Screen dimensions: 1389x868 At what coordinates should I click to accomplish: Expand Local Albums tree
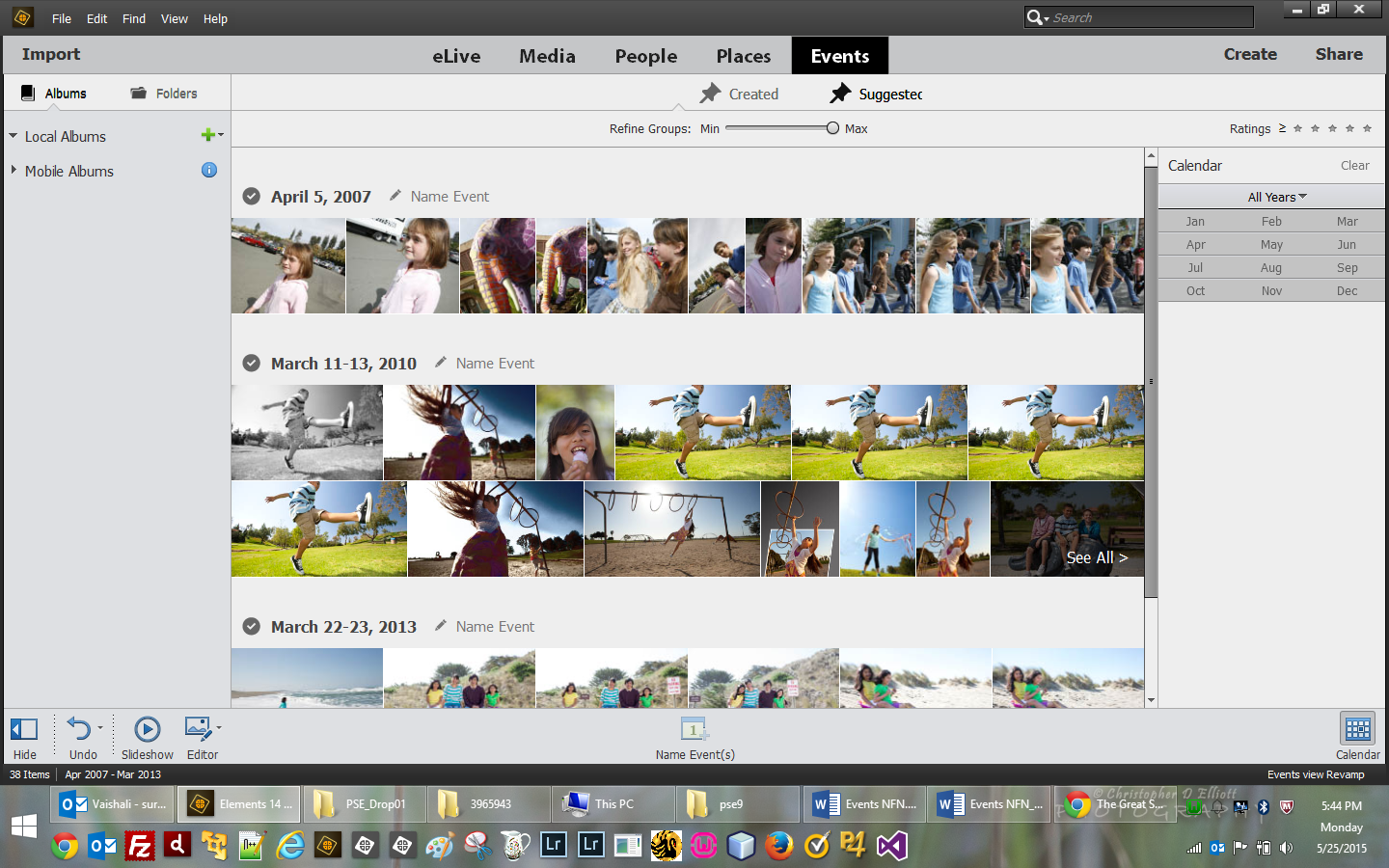tap(14, 136)
